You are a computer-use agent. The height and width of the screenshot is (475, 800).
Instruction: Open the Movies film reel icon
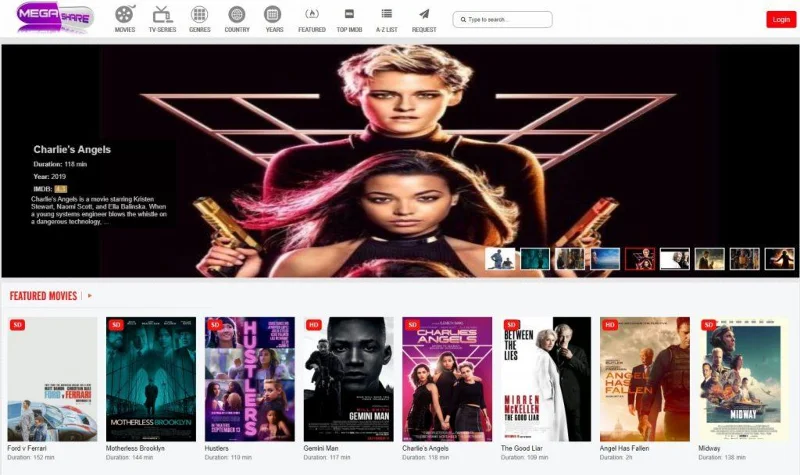[124, 14]
